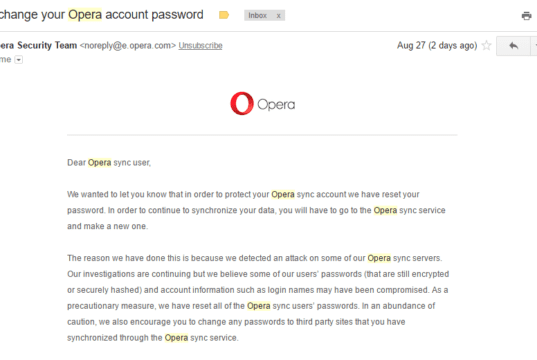Open the Inbox label tag
This screenshot has height=360, width=537.
click(x=258, y=15)
